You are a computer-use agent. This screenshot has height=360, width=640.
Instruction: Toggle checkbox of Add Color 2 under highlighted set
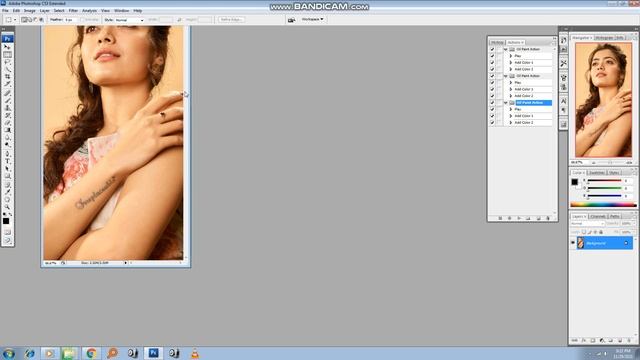(492, 122)
